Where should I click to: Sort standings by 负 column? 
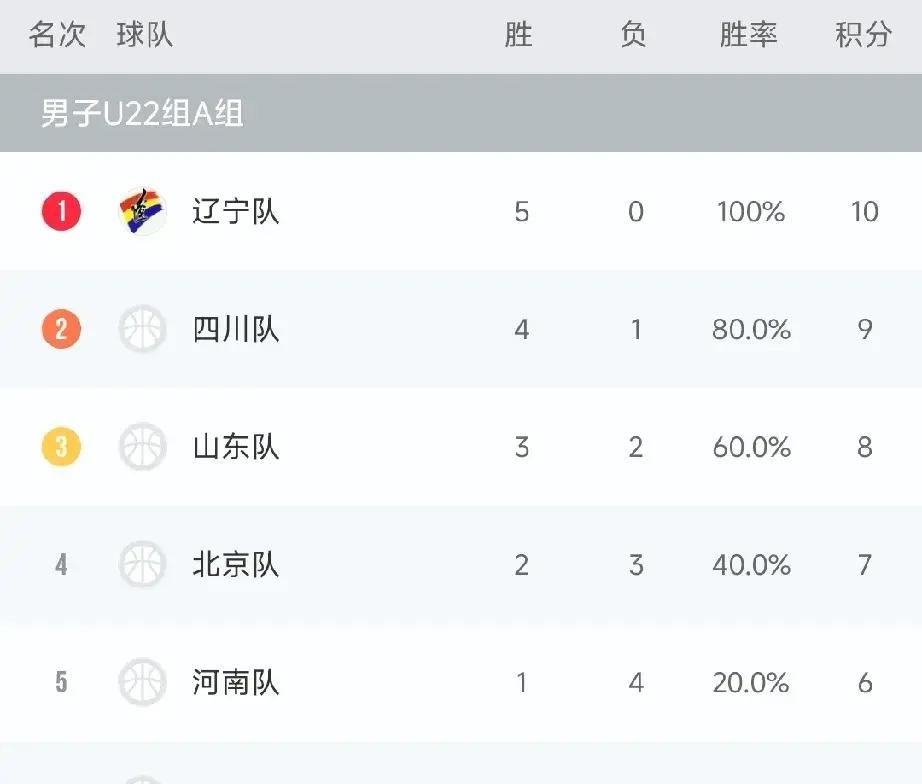click(634, 33)
